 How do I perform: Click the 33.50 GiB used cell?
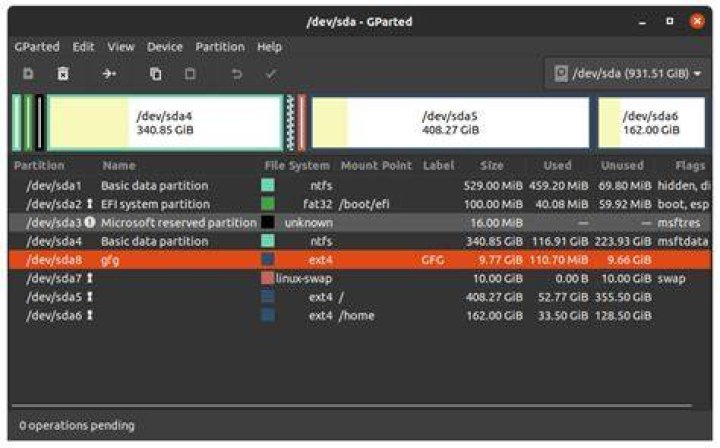pos(563,316)
